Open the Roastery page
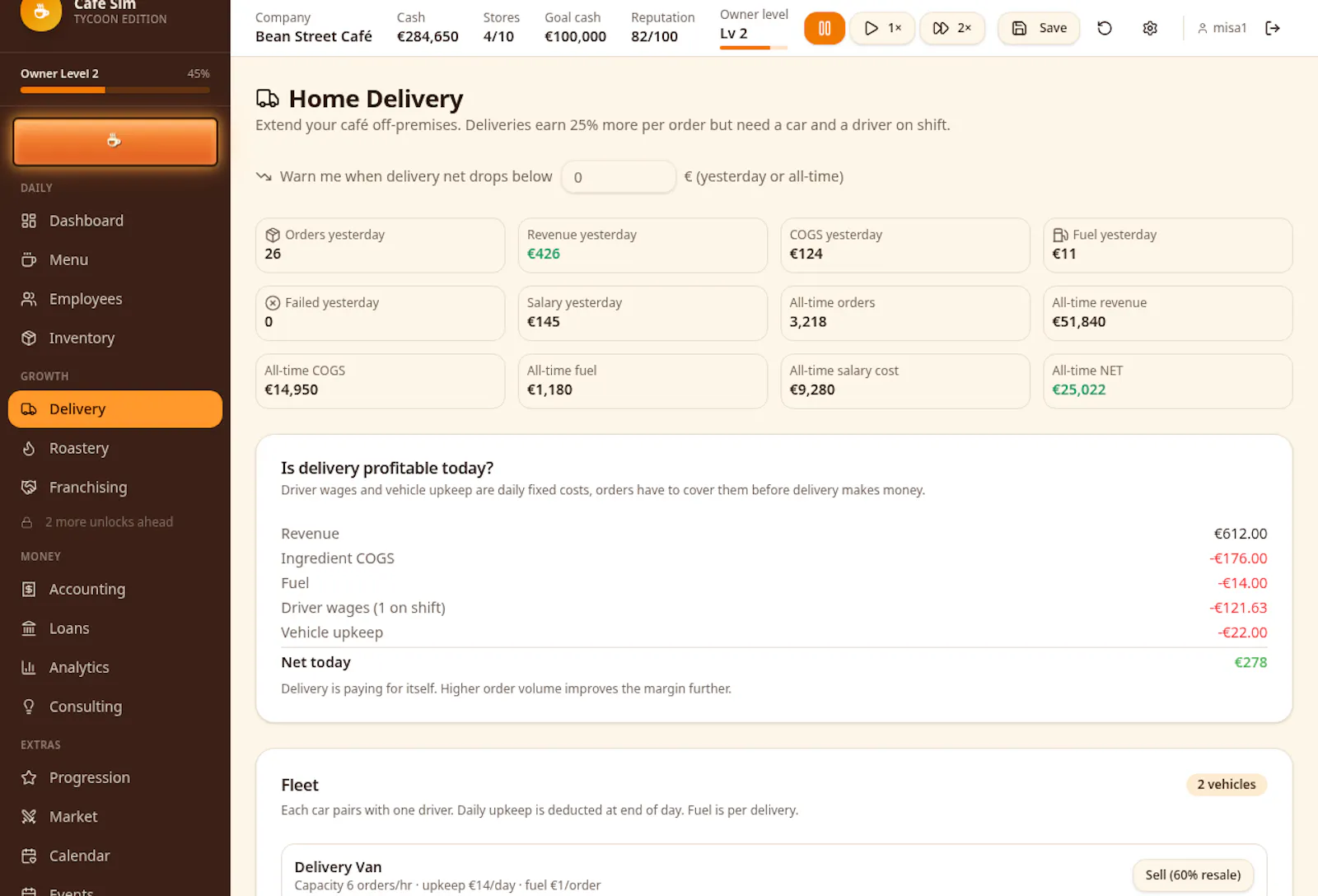The image size is (1318, 896). tap(115, 448)
